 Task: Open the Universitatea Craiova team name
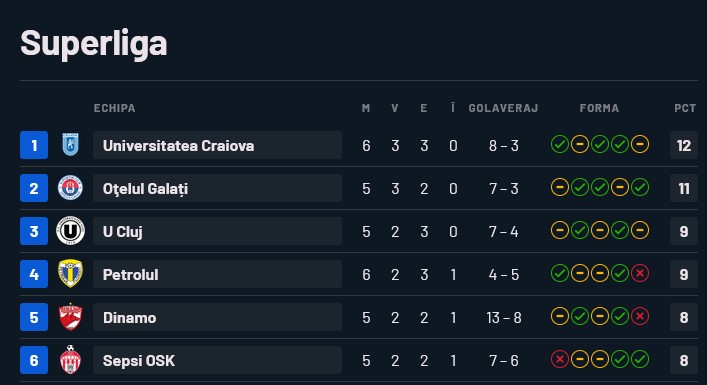point(179,146)
